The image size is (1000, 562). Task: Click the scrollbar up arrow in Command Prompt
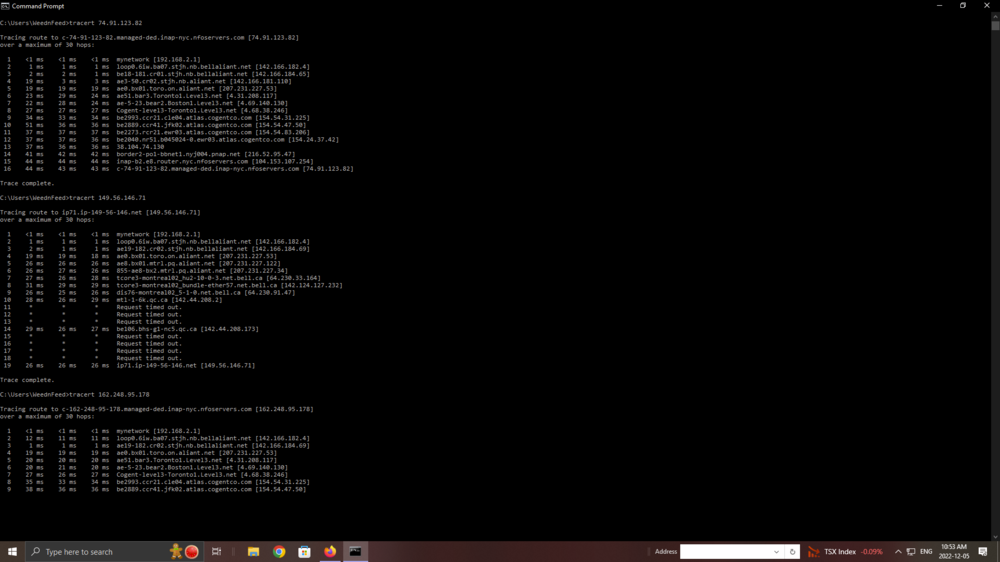tap(995, 16)
